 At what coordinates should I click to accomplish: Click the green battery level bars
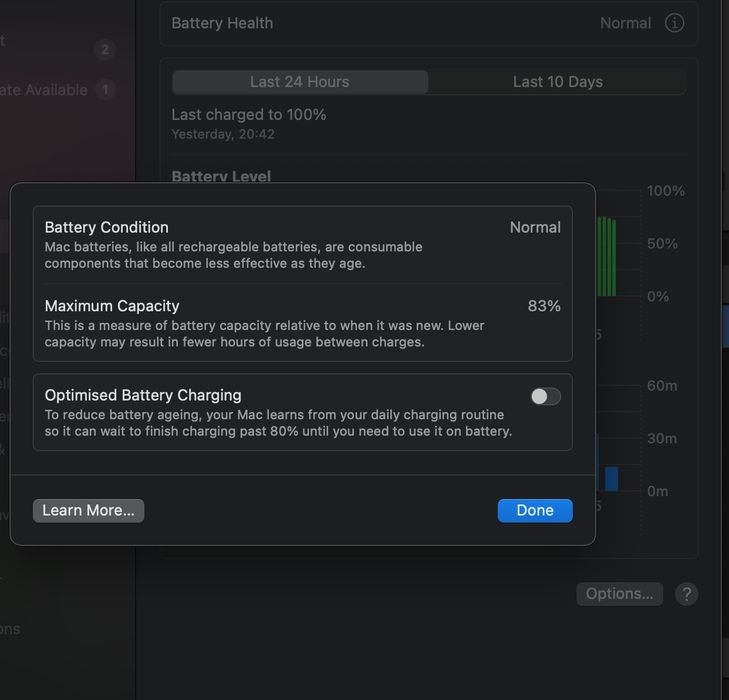tap(607, 257)
